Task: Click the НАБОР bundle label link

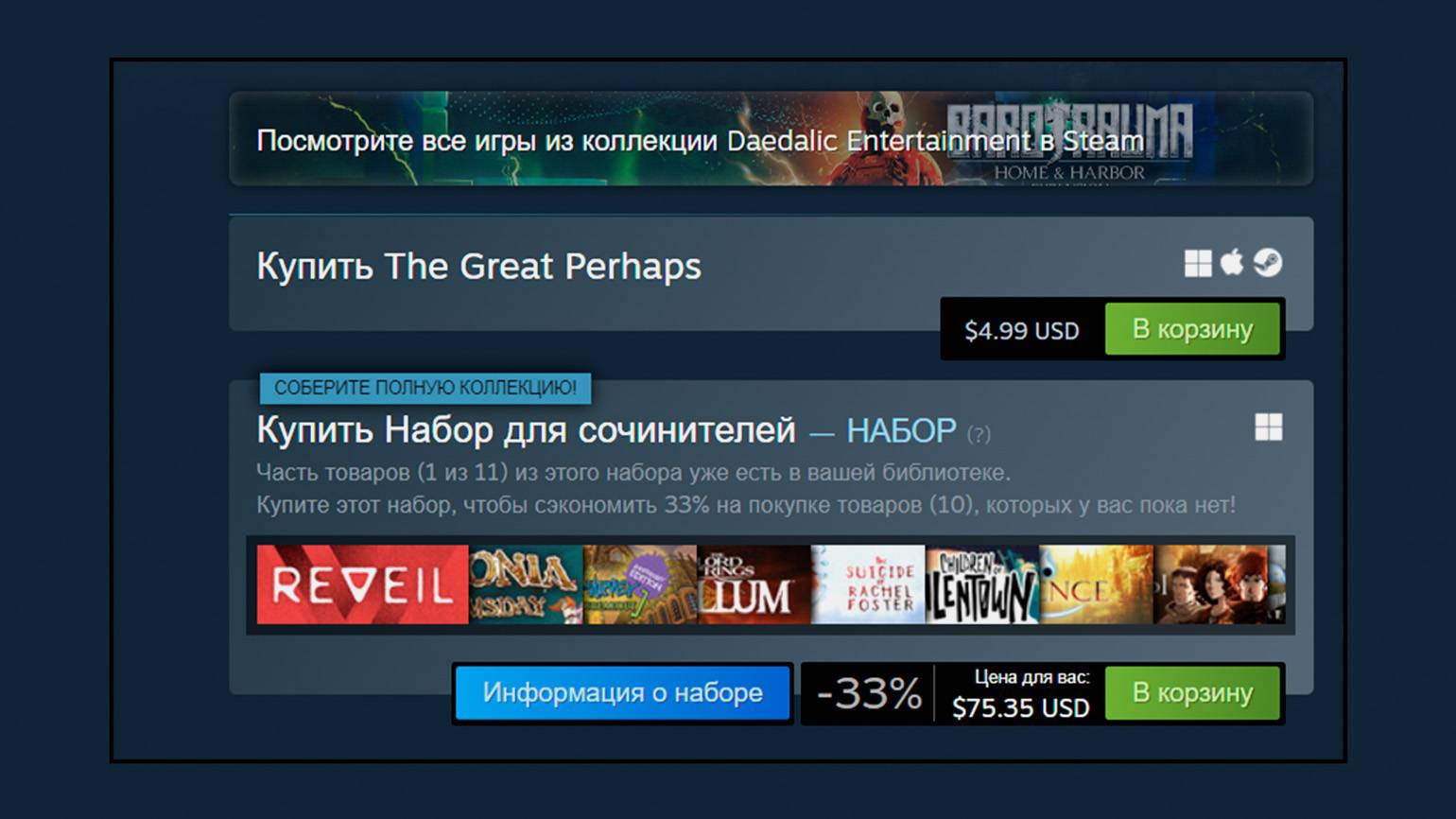Action: point(901,431)
